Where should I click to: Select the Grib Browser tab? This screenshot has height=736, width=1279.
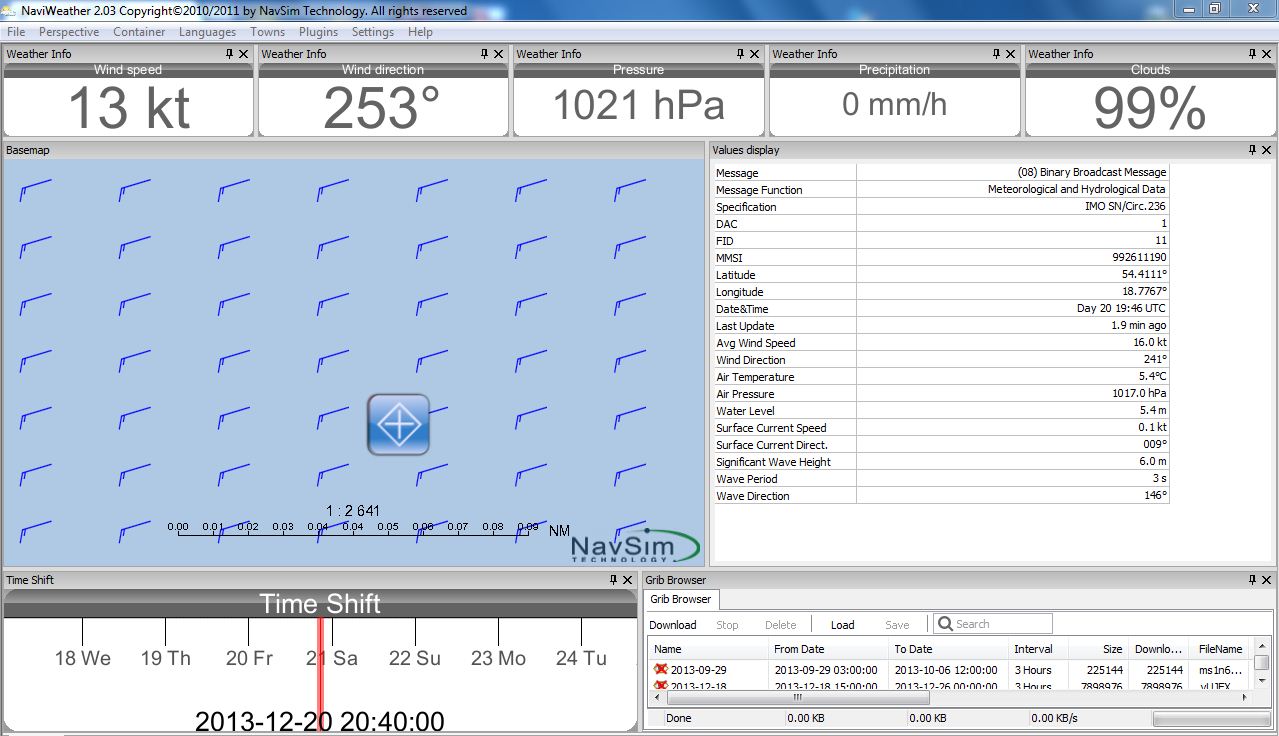click(680, 599)
